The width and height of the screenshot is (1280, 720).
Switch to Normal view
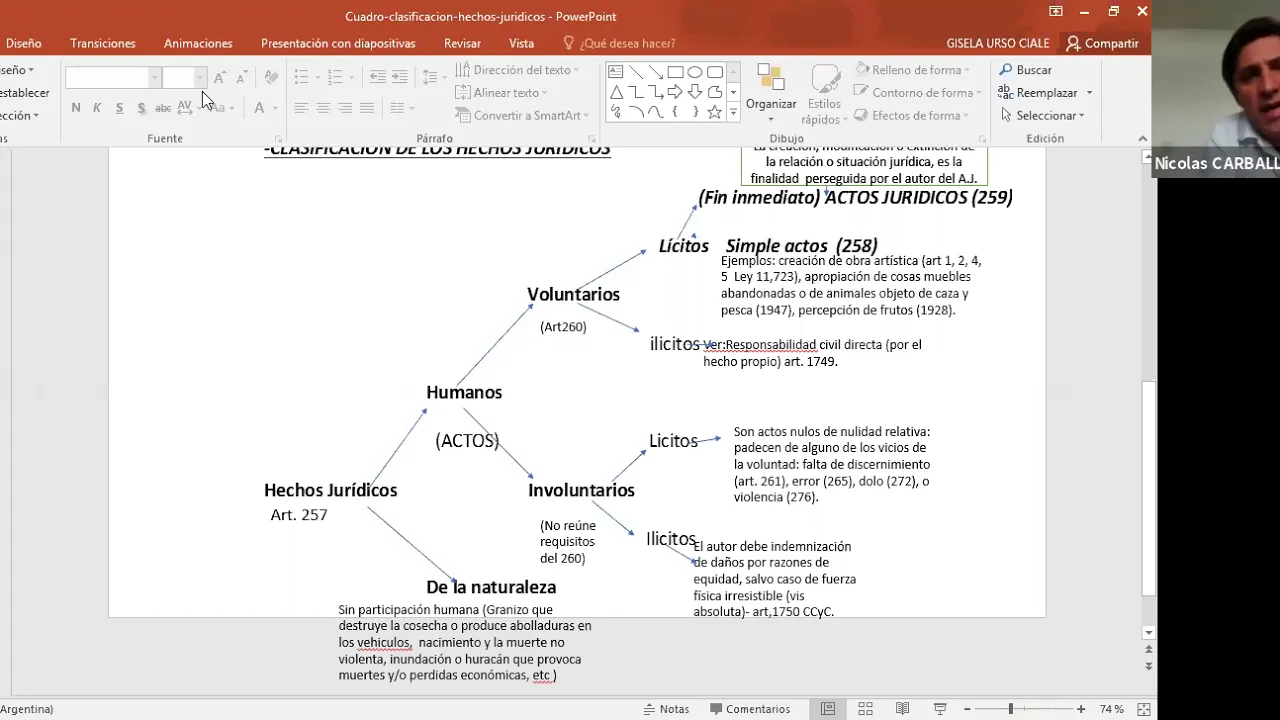coord(828,709)
